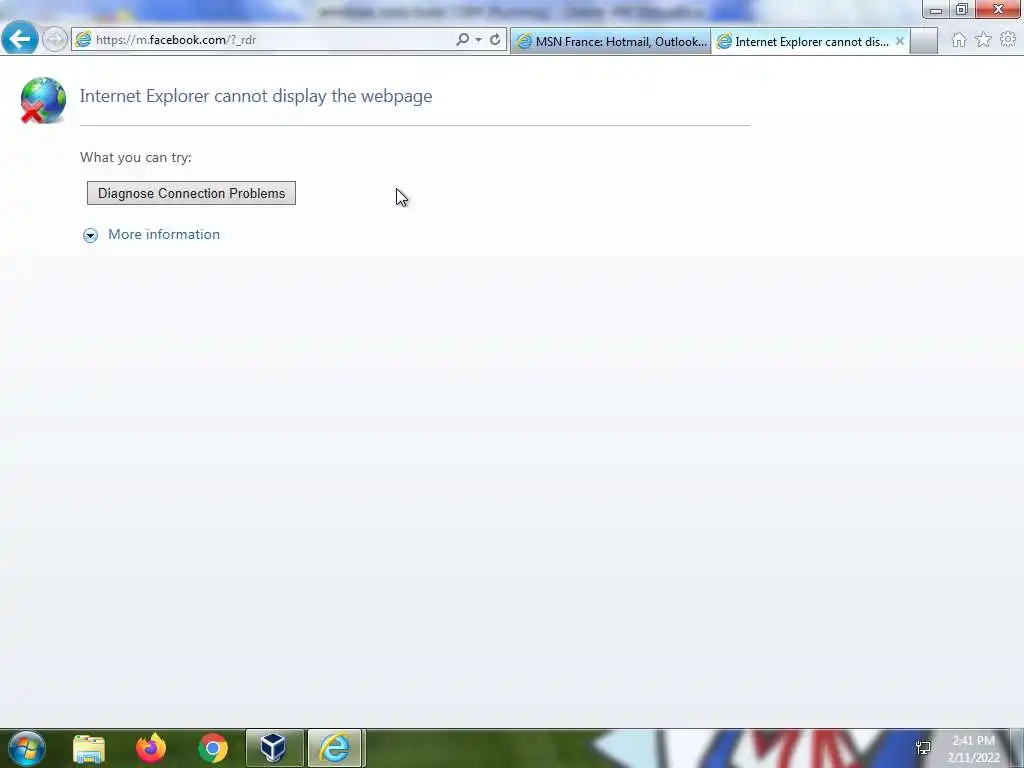
Task: Close the browser window with red X
Action: coord(999,9)
